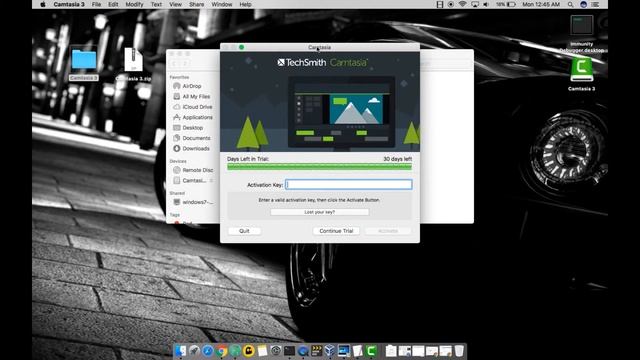Open the Edit menu

tap(113, 4)
